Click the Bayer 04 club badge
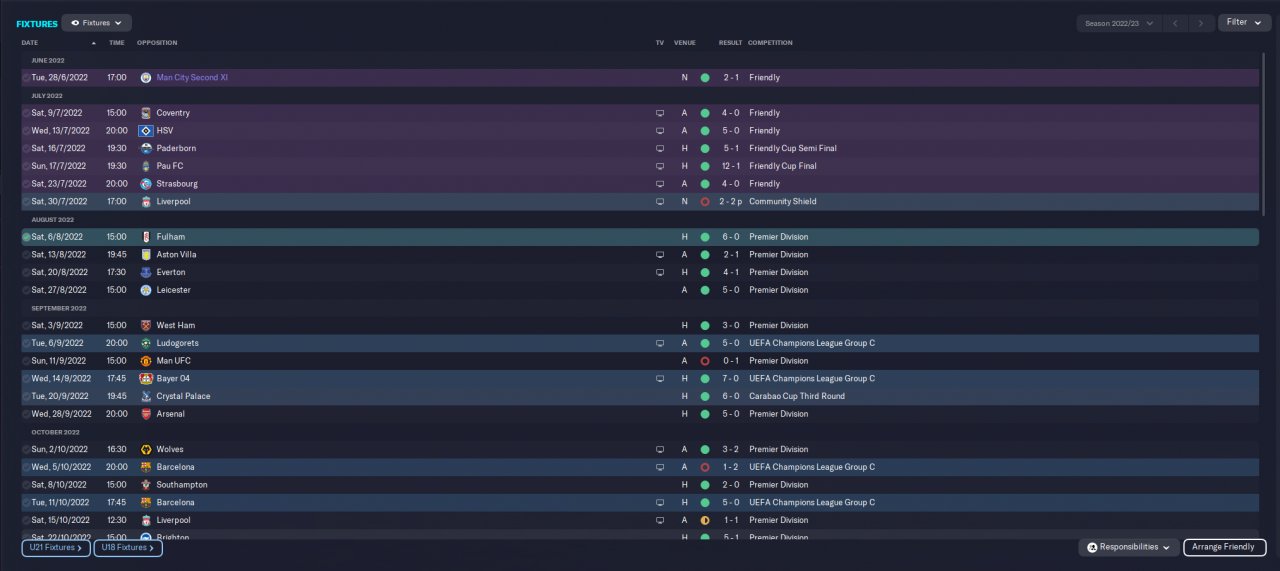 (146, 379)
